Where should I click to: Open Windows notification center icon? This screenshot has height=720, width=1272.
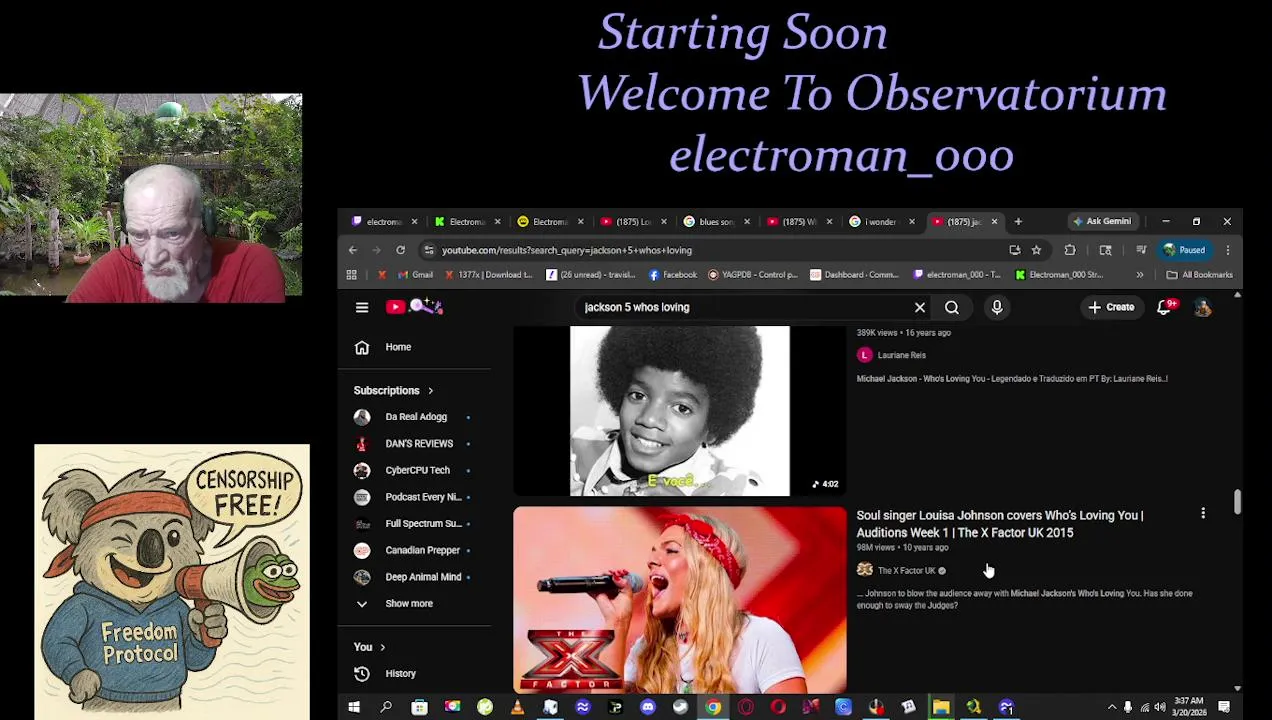click(x=1224, y=708)
